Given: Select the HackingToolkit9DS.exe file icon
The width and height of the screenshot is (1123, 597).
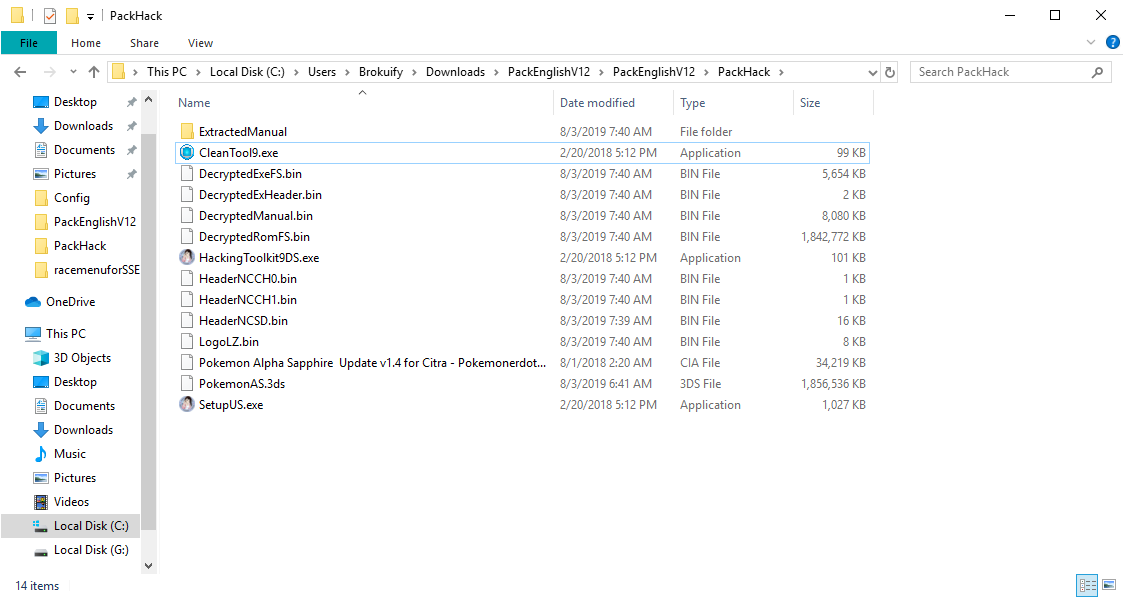Looking at the screenshot, I should (x=187, y=258).
